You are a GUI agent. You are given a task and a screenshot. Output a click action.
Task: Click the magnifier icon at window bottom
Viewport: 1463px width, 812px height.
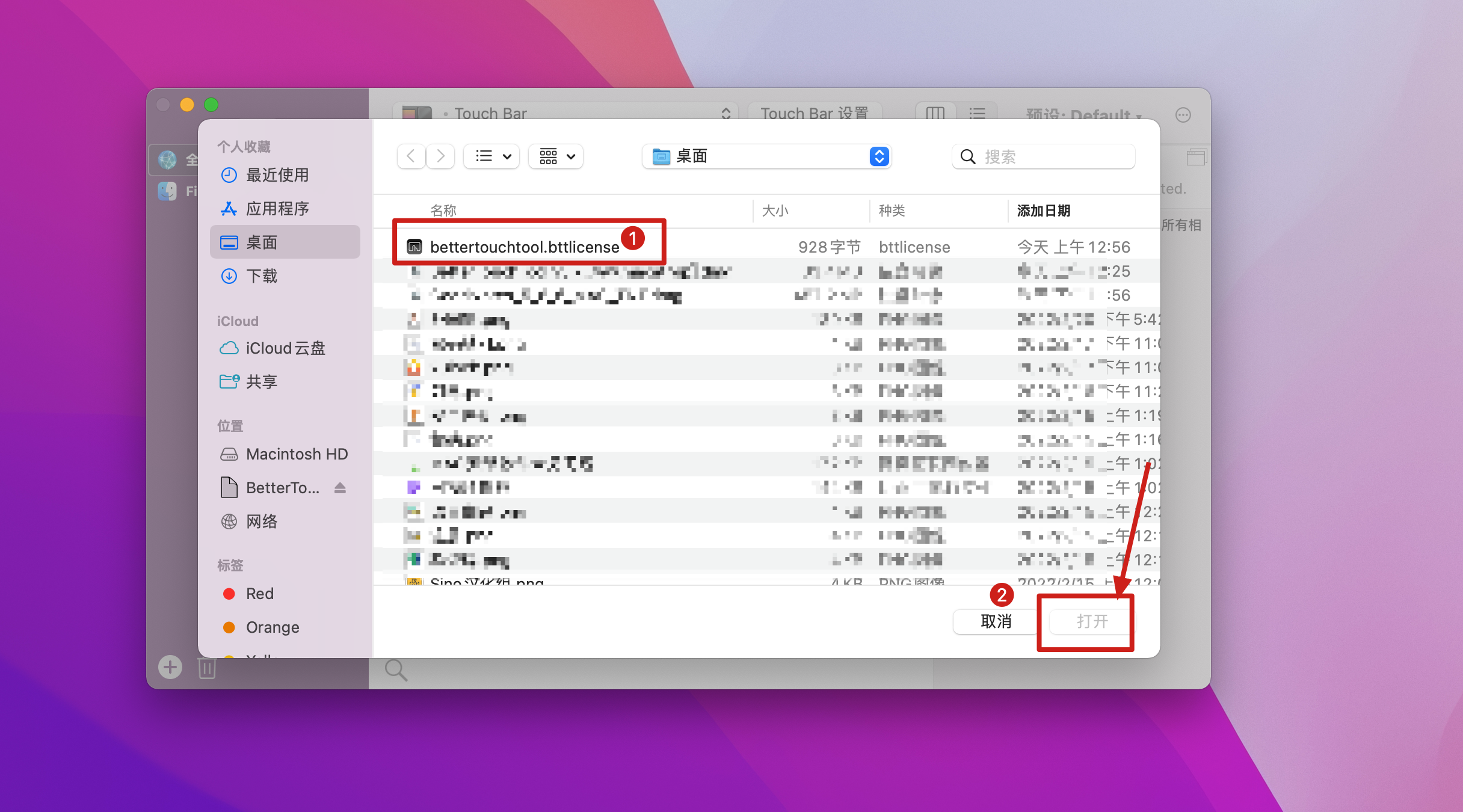click(x=396, y=669)
